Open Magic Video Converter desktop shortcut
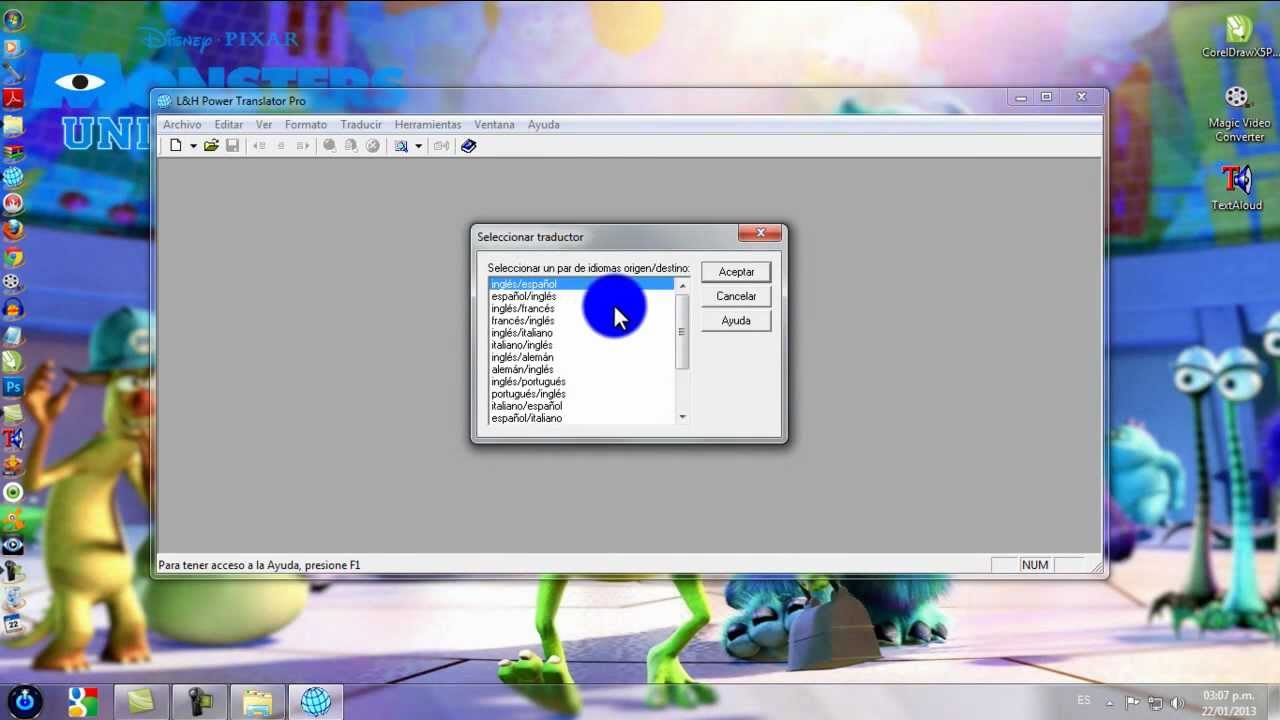1280x720 pixels. tap(1239, 113)
